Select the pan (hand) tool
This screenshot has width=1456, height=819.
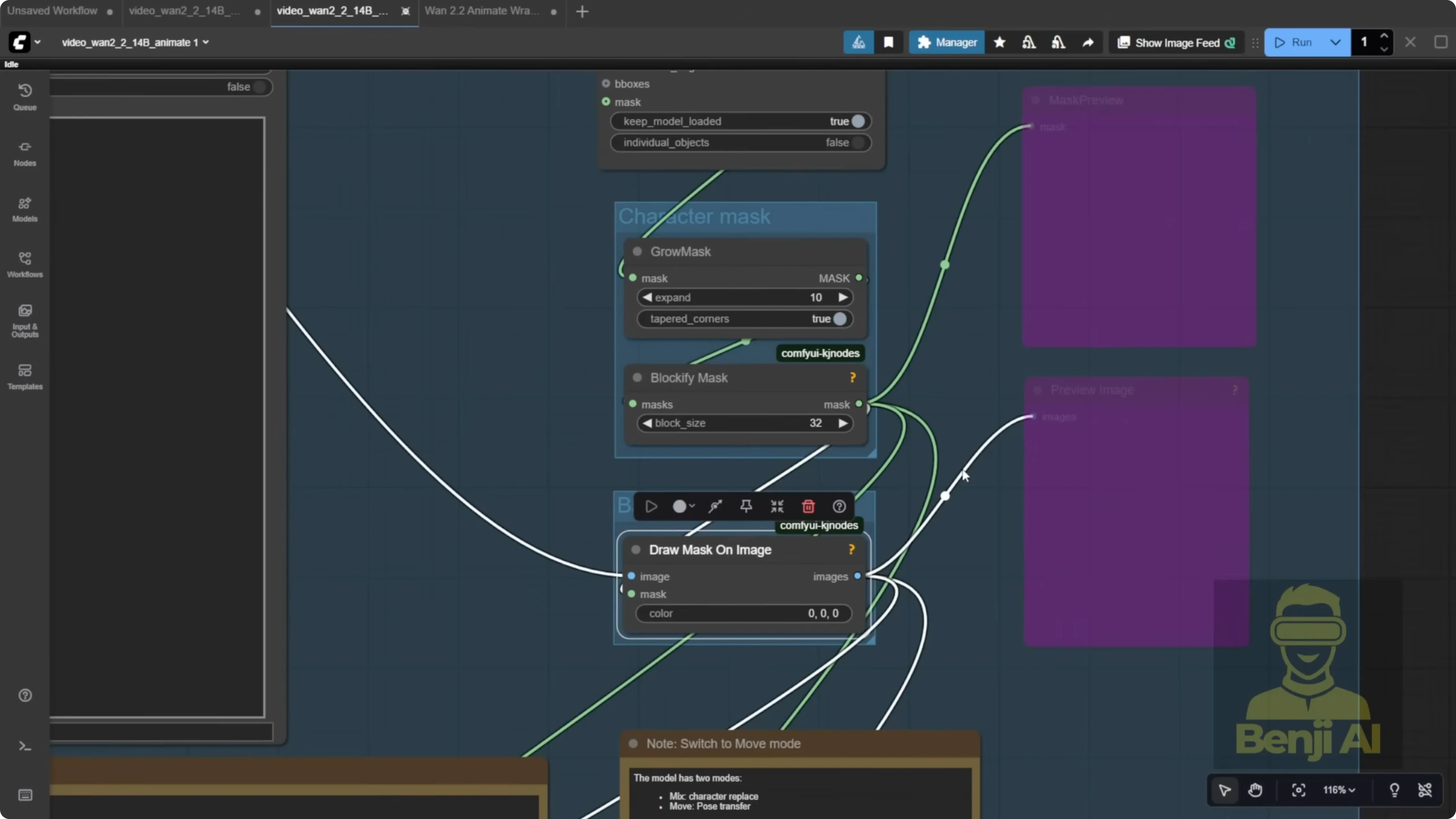[1255, 790]
